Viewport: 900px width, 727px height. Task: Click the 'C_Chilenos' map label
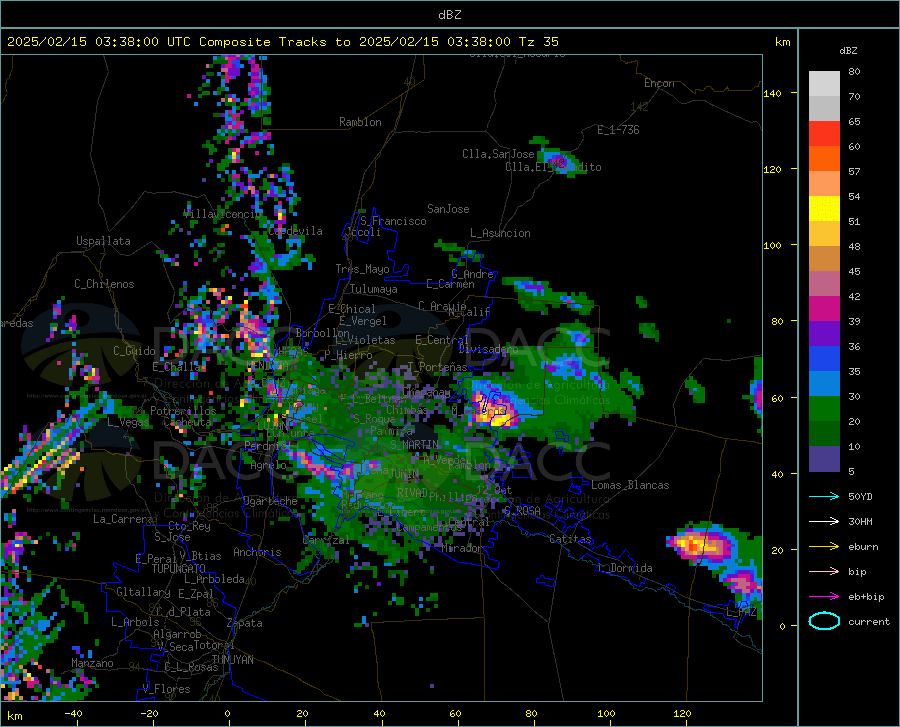(104, 284)
